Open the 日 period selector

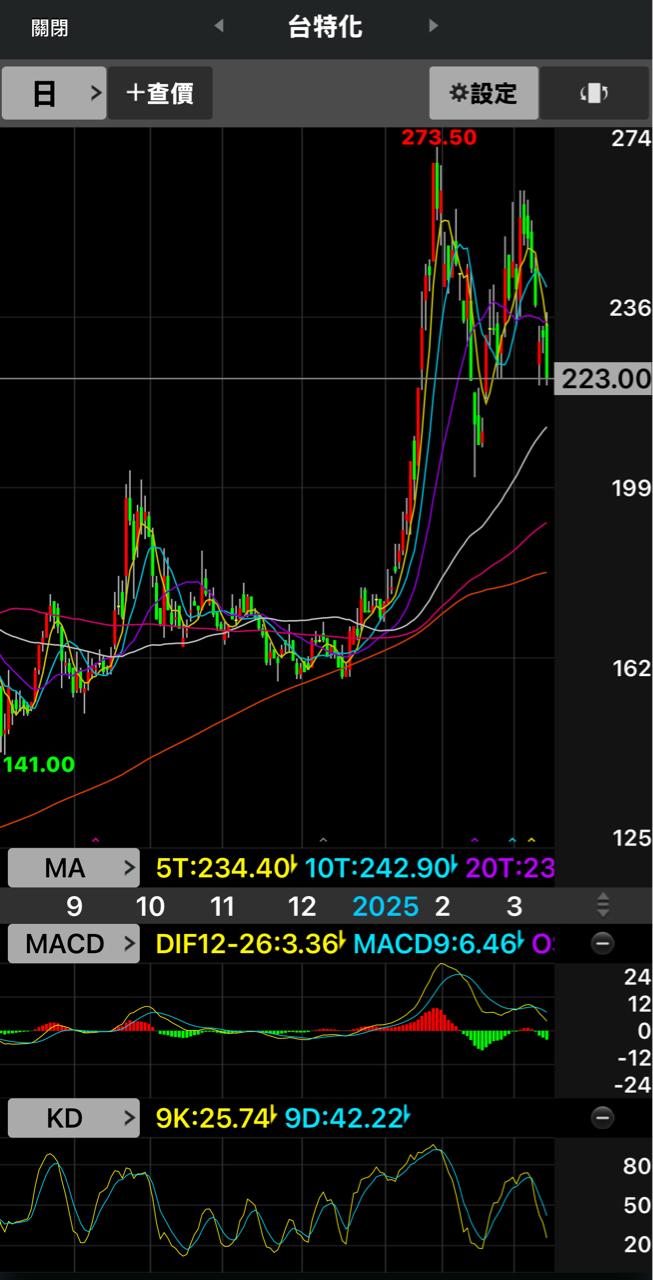[54, 94]
